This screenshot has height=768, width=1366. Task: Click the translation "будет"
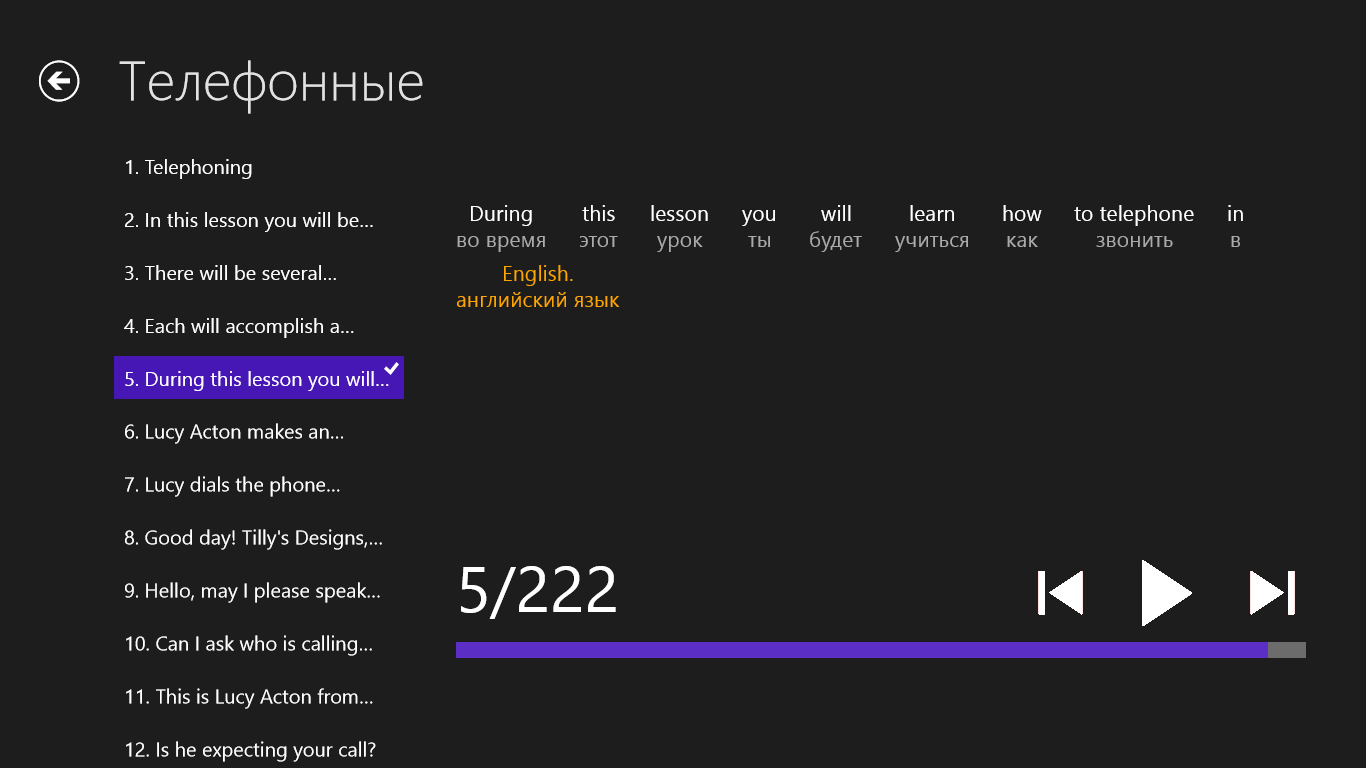click(836, 241)
